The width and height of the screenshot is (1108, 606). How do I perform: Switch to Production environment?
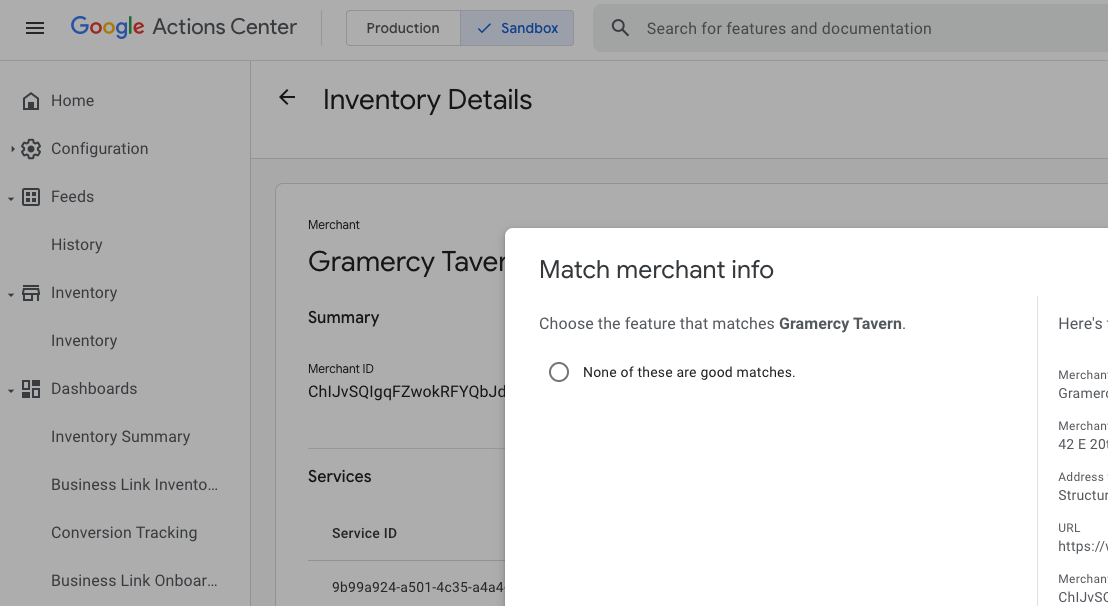click(x=403, y=28)
